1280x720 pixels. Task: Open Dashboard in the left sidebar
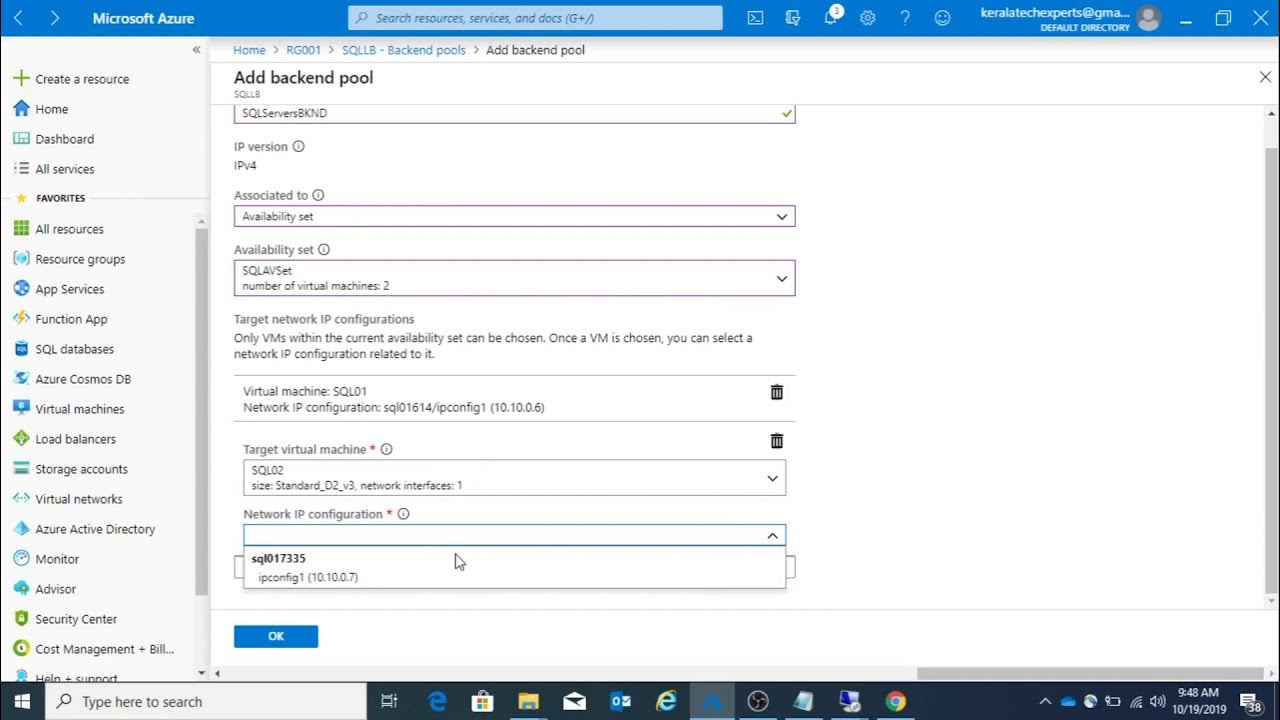65,139
